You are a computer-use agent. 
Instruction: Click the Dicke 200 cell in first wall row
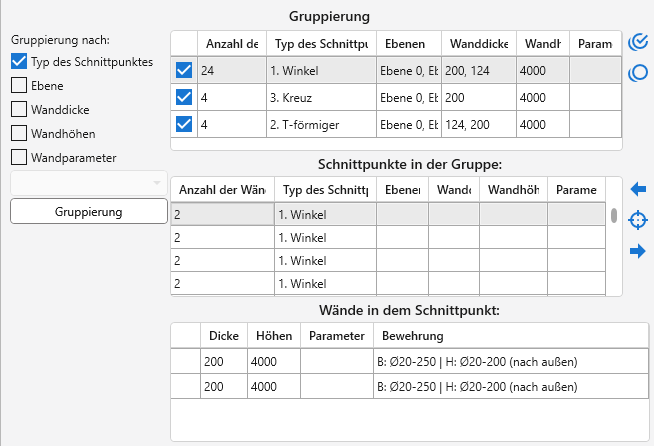[x=224, y=361]
